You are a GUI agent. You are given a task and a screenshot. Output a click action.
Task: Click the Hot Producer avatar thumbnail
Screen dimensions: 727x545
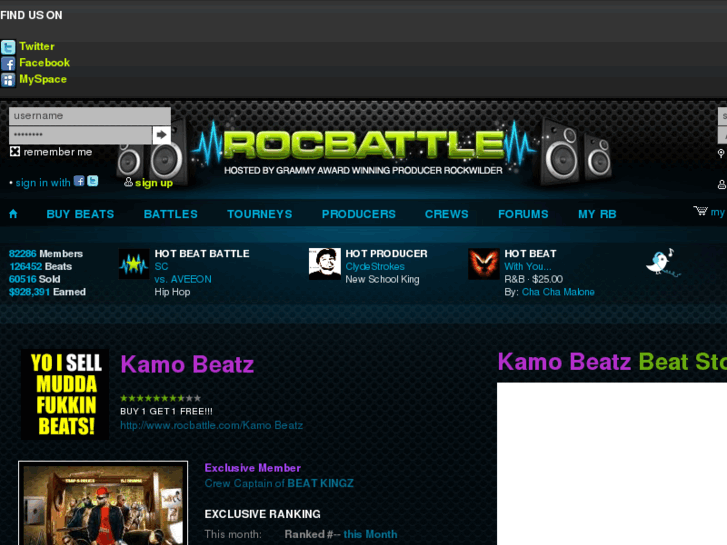click(325, 264)
